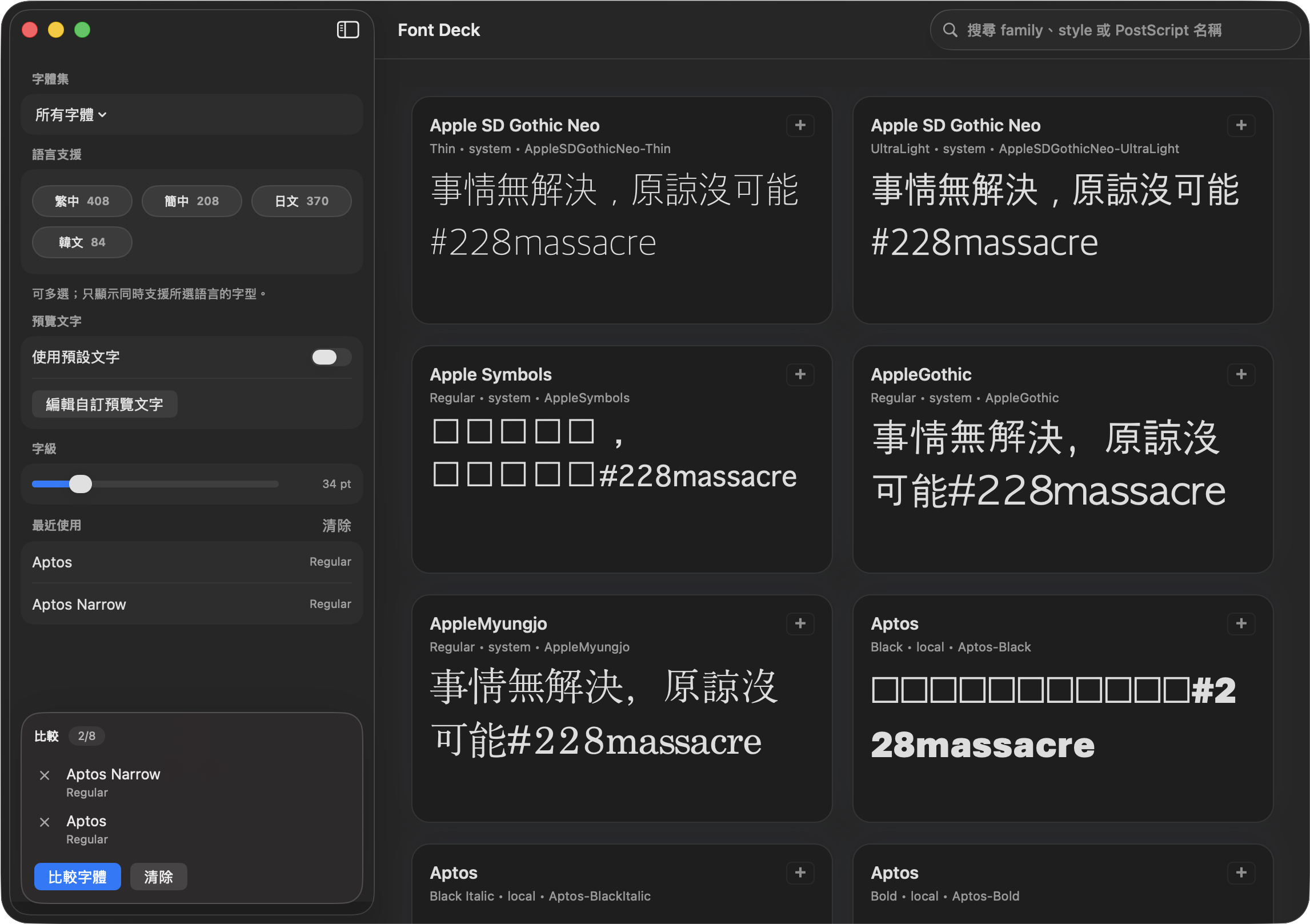The width and height of the screenshot is (1310, 924).
Task: Toggle 日文 370 language filter
Action: tap(302, 201)
